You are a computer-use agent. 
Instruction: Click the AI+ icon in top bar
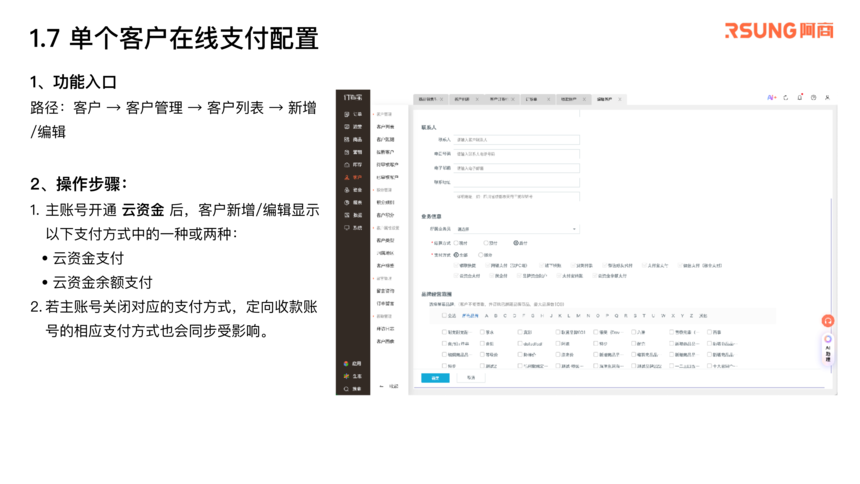click(771, 97)
